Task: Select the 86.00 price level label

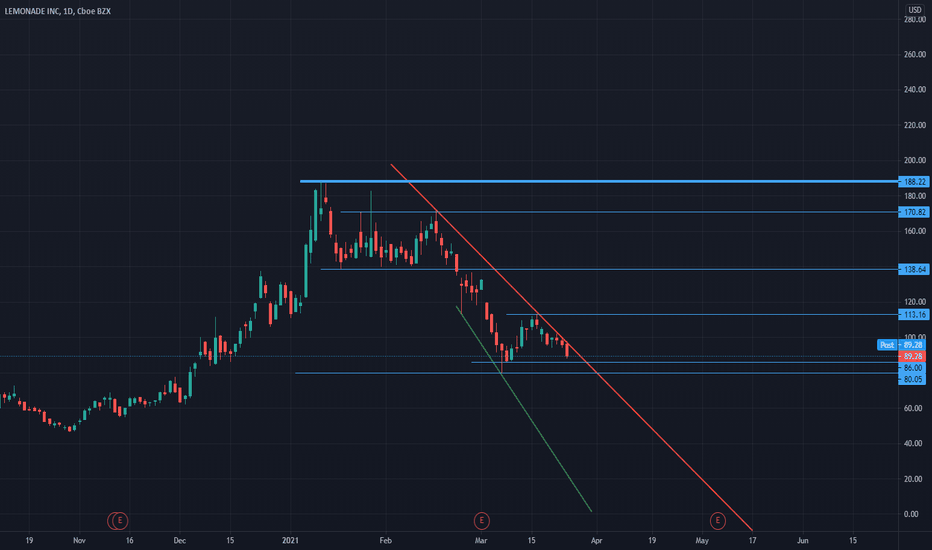Action: (912, 368)
